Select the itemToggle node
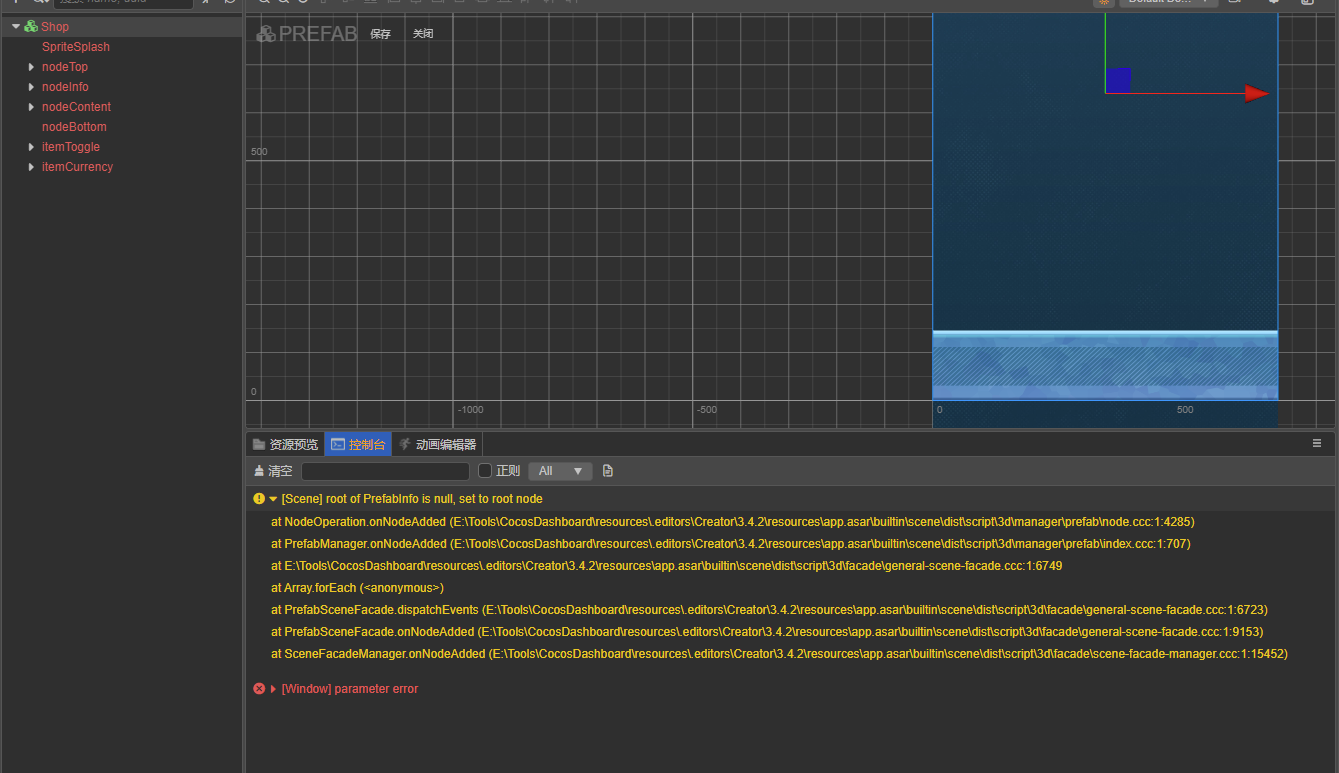The image size is (1339, 773). tap(71, 147)
